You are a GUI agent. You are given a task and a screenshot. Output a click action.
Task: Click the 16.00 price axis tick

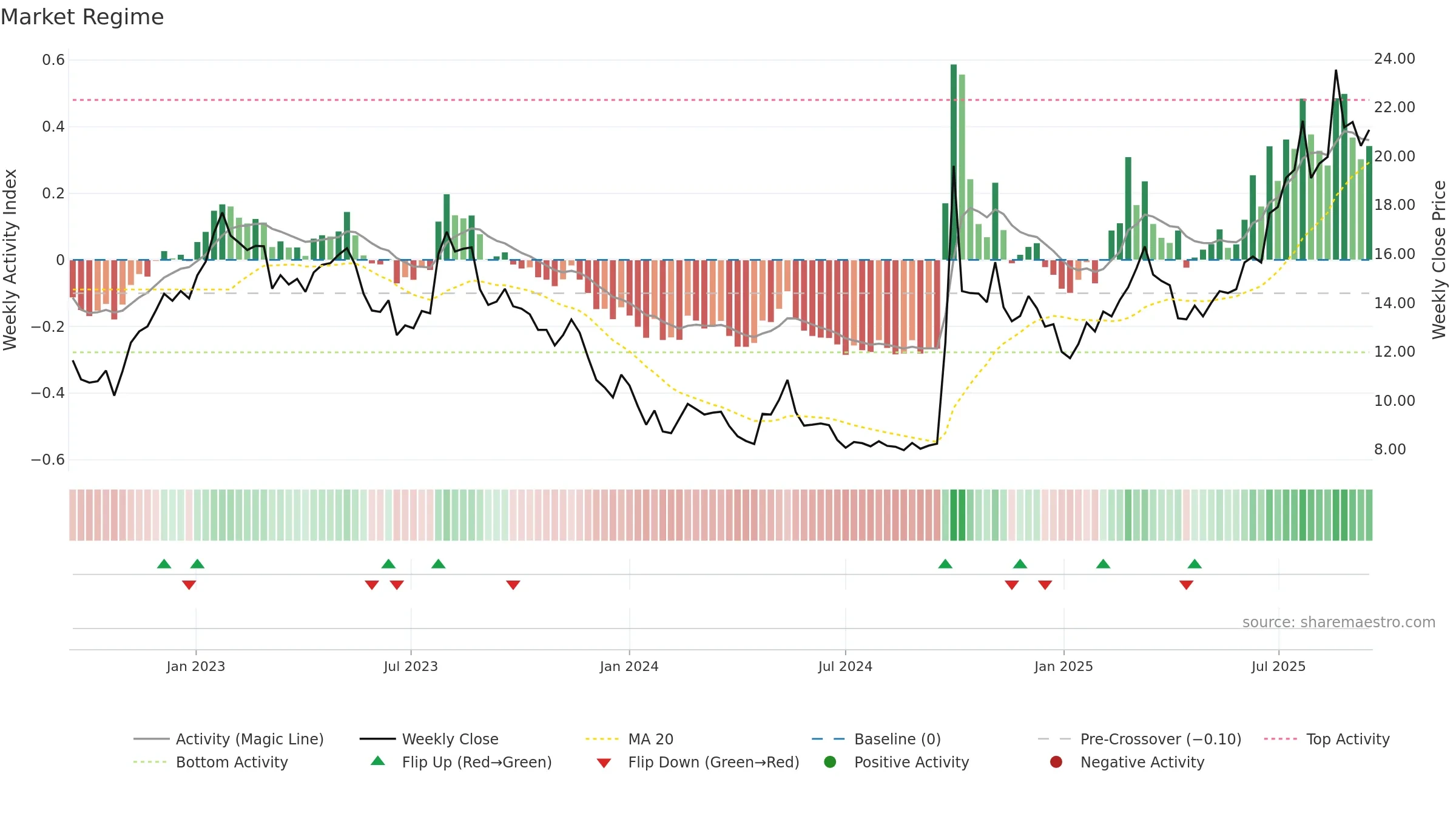tap(1394, 254)
